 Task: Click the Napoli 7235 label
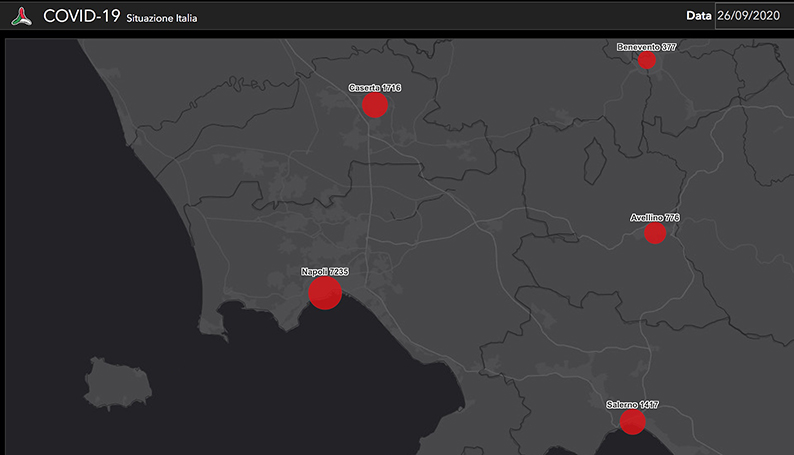coord(325,272)
